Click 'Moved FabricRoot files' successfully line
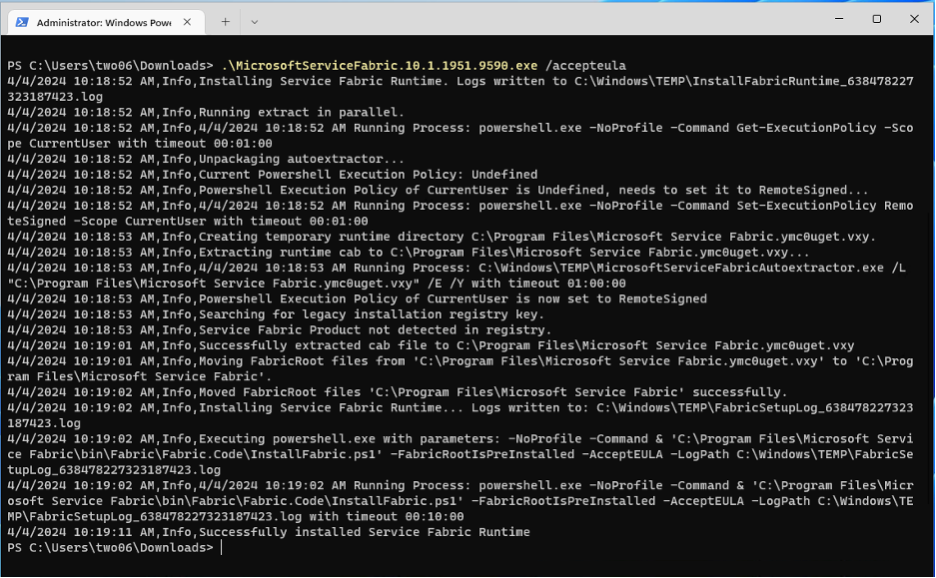This screenshot has width=936, height=578. tap(398, 392)
